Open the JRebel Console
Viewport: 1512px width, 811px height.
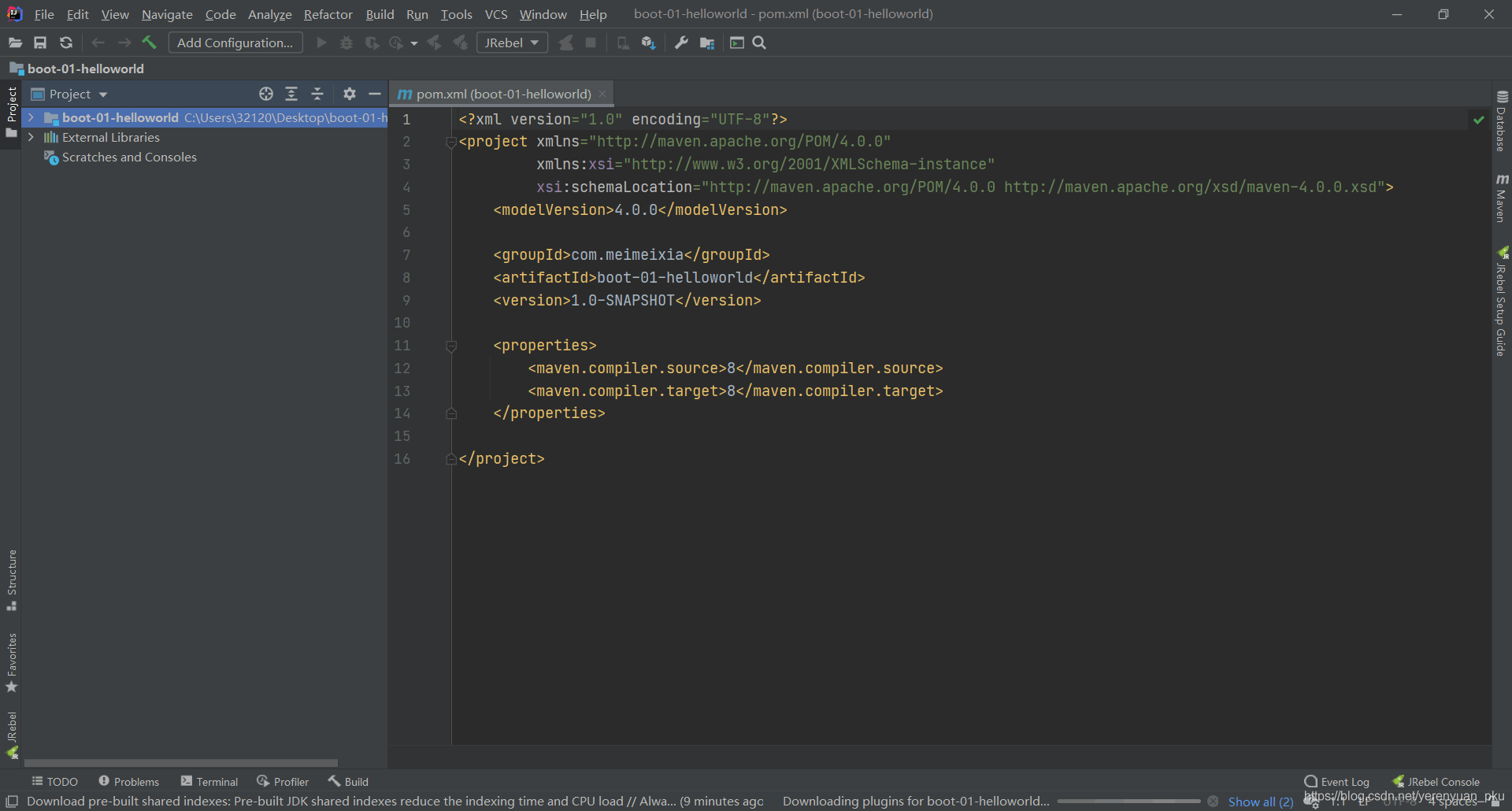1436,781
